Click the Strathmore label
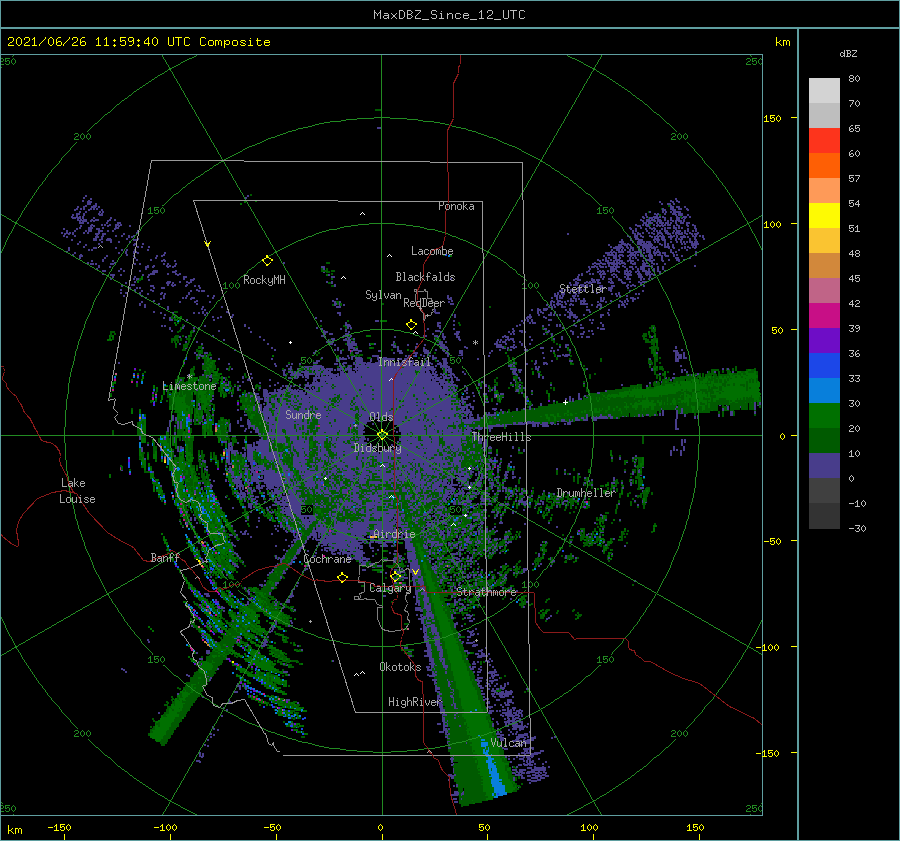The height and width of the screenshot is (841, 900). (486, 592)
